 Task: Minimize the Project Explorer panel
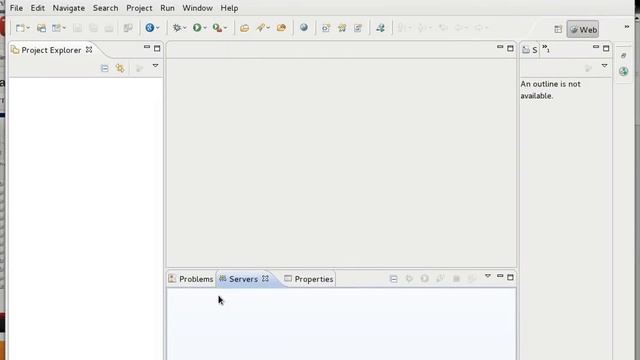(x=147, y=47)
